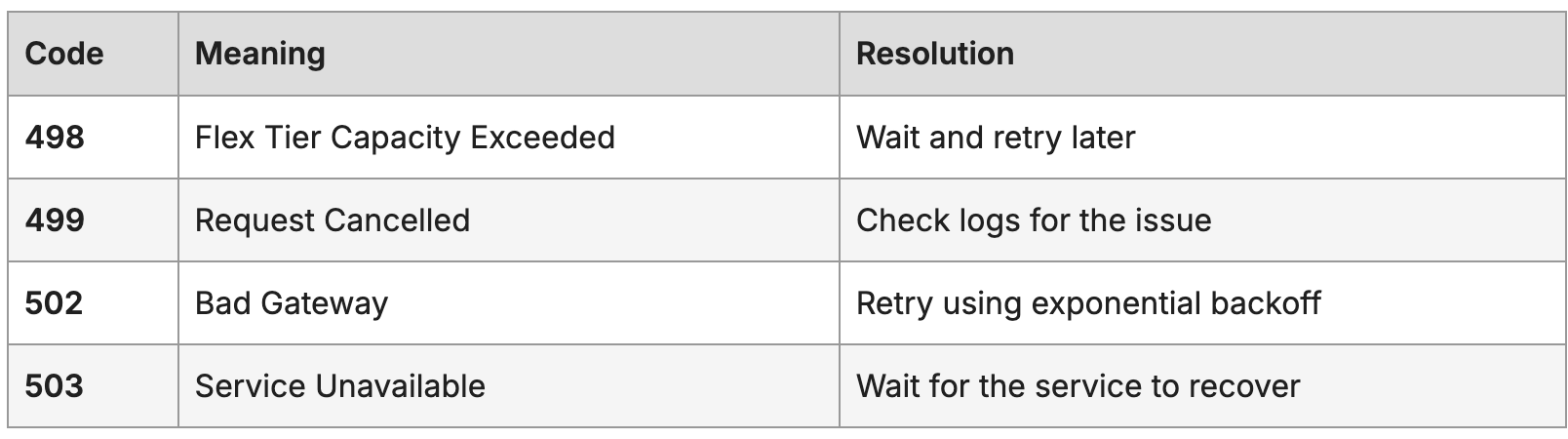1568x439 pixels.
Task: Select the 498 code cell
Action: pos(56,138)
